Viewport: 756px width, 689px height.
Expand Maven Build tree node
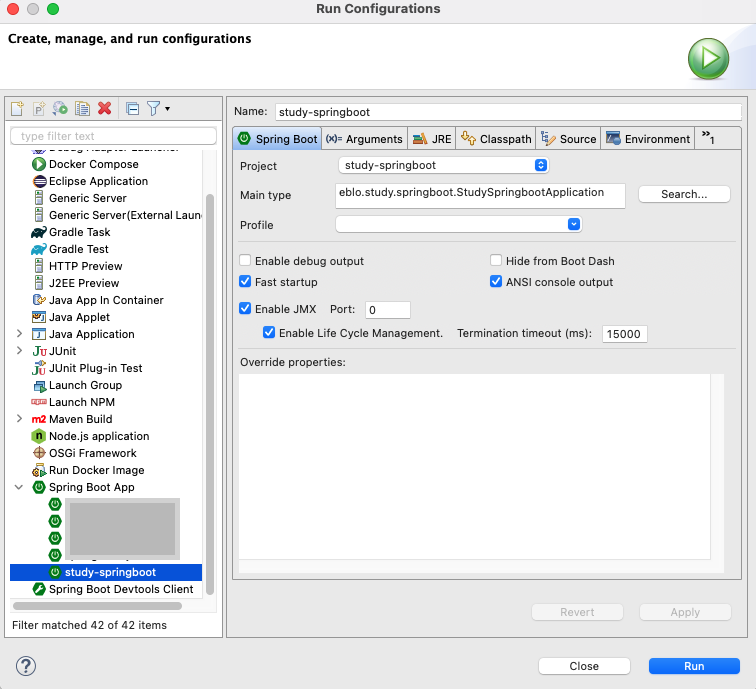(19, 419)
